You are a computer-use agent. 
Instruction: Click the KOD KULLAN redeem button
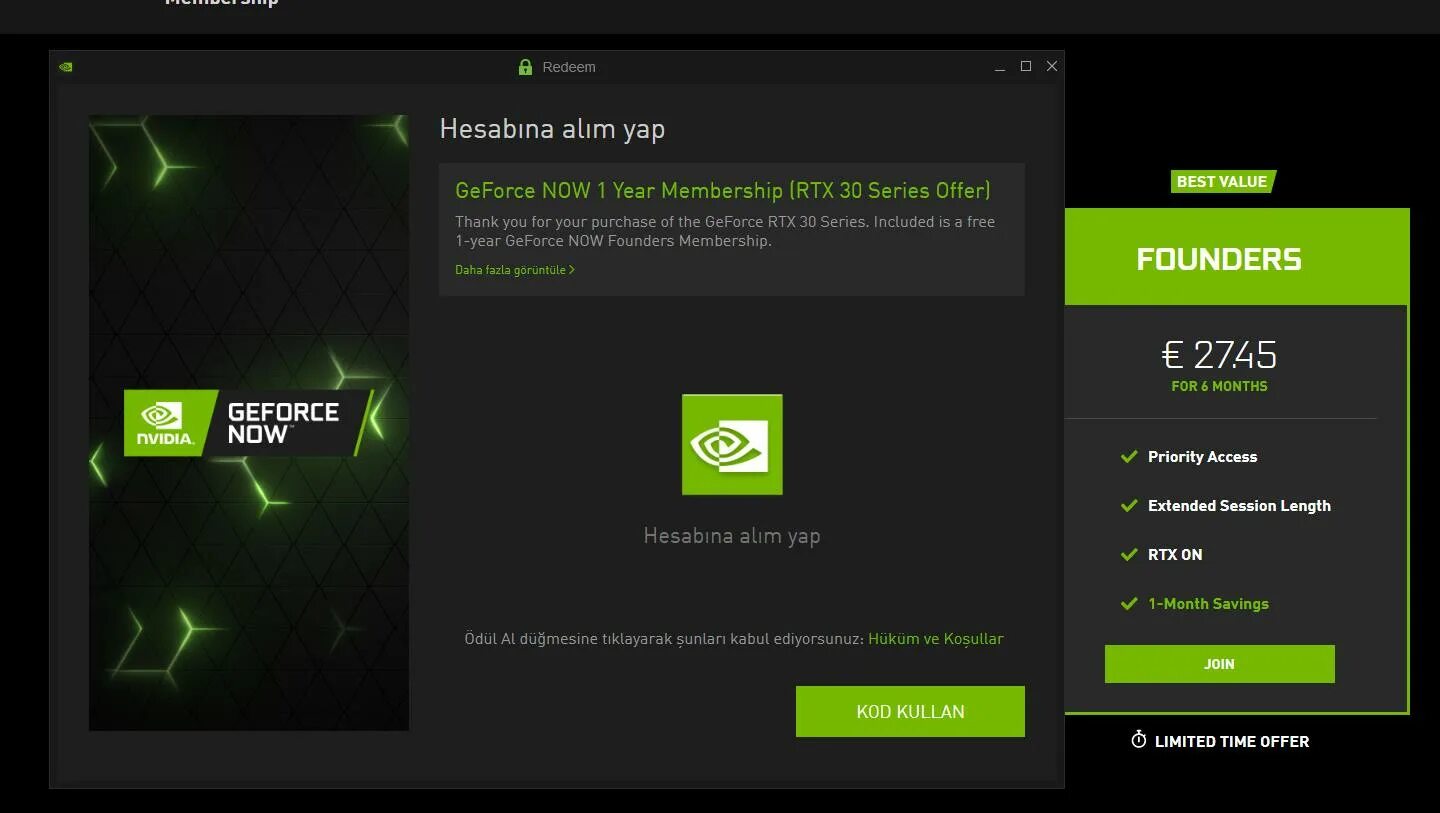(910, 711)
